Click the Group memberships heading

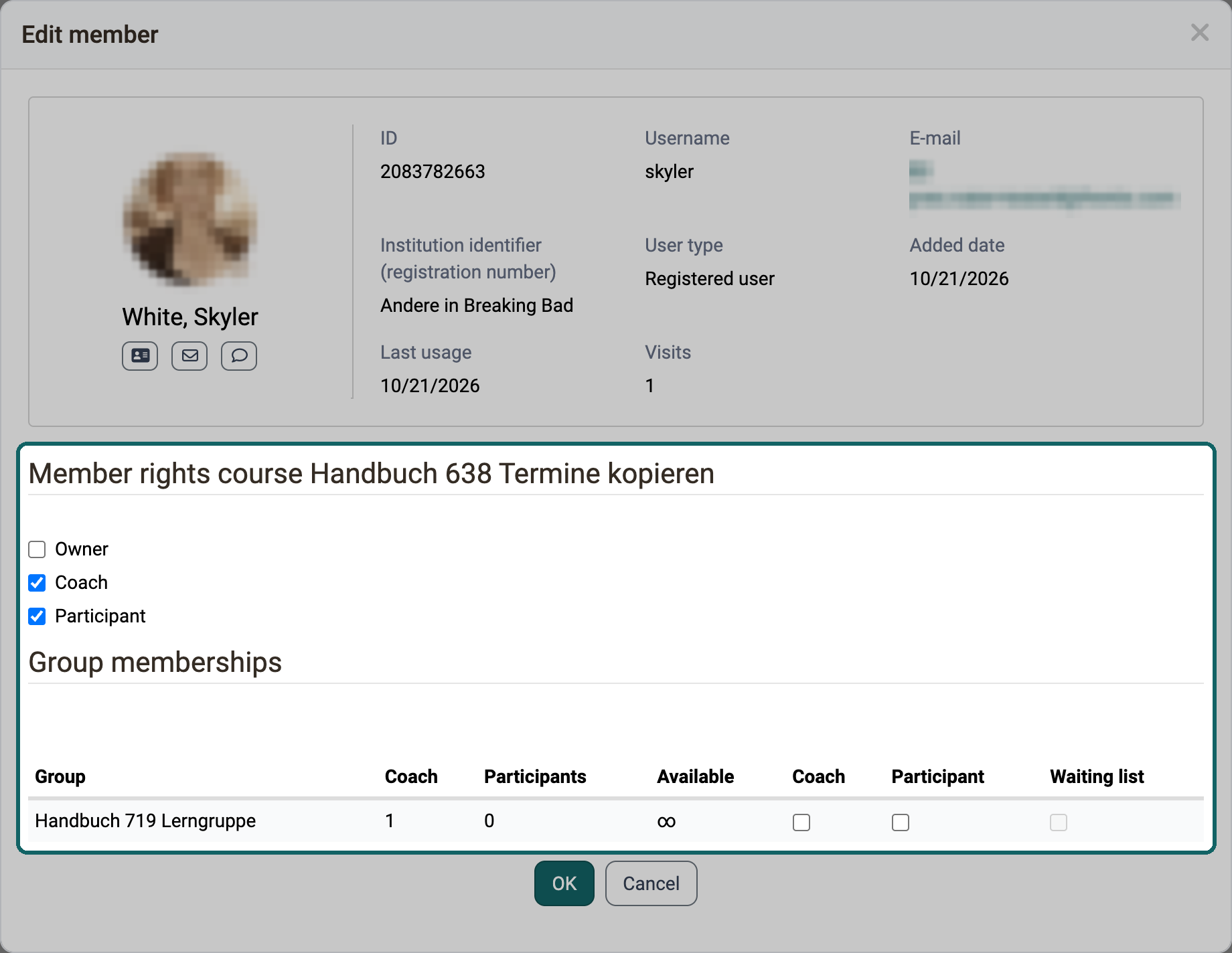[x=155, y=662]
